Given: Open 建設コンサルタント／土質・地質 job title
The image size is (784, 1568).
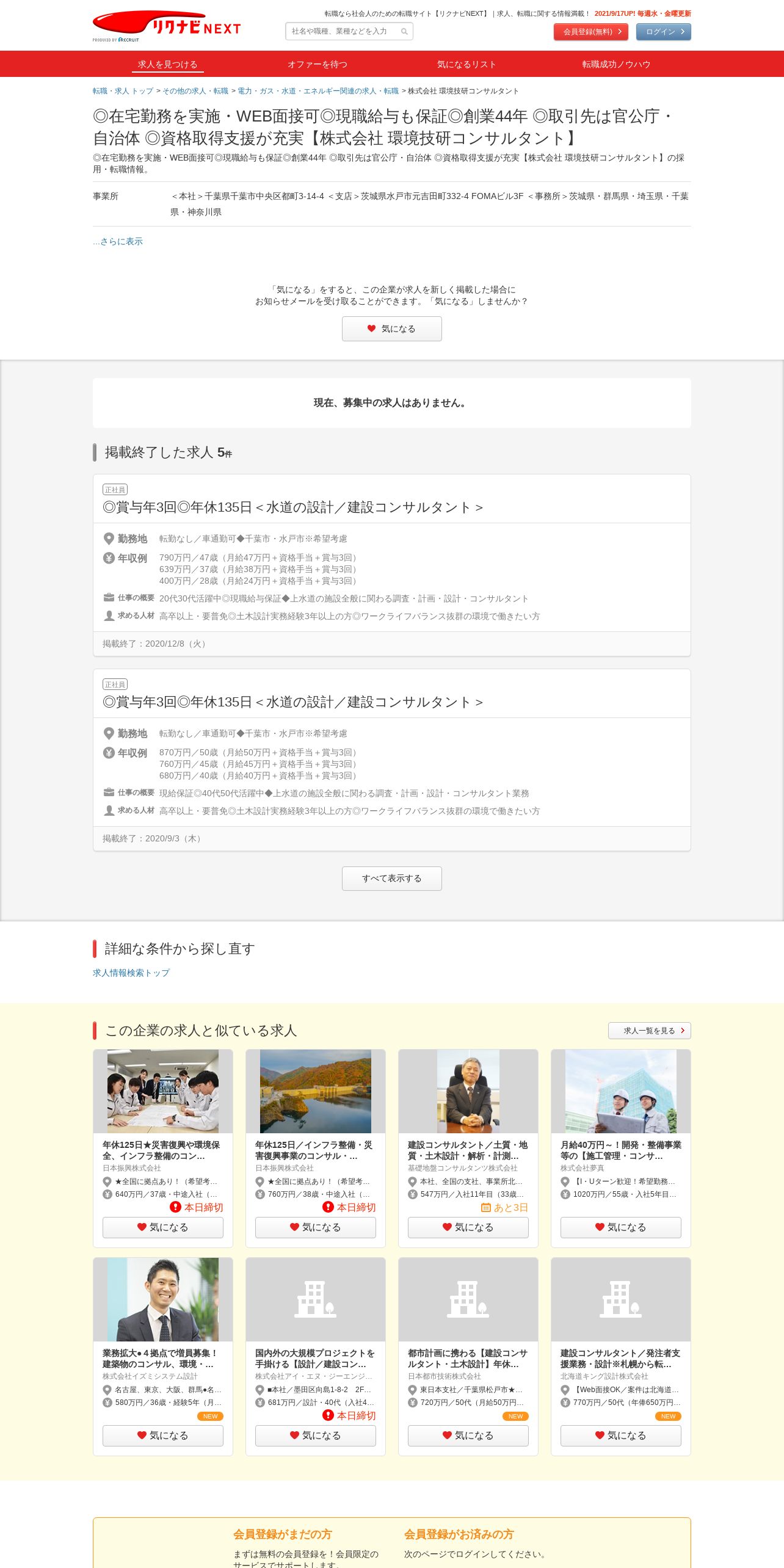Looking at the screenshot, I should tap(468, 1150).
